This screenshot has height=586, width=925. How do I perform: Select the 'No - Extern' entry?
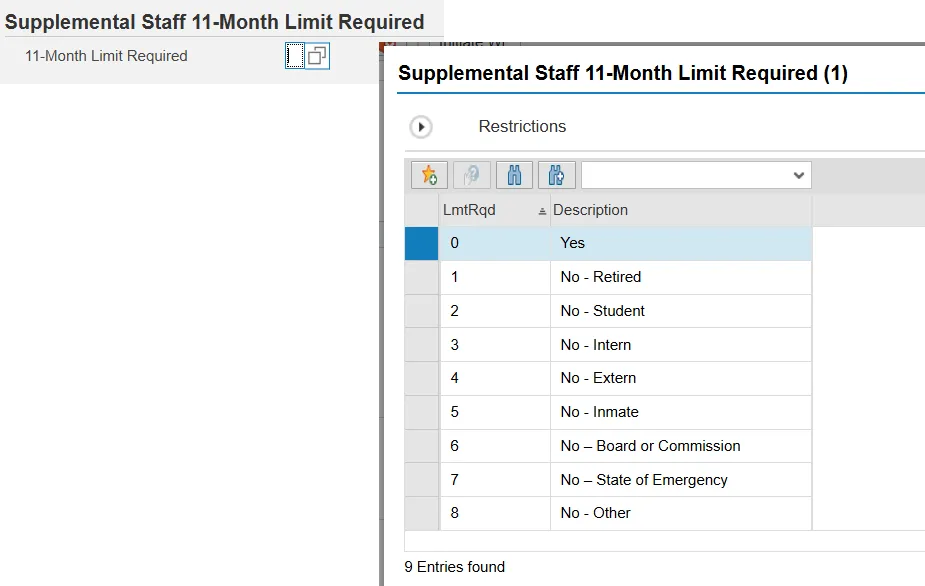(598, 378)
